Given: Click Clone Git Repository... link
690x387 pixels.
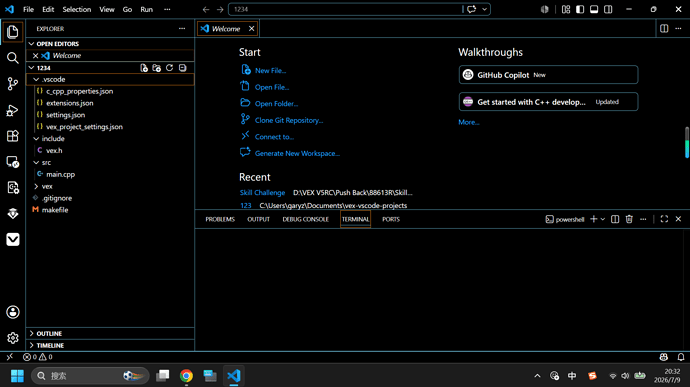Looking at the screenshot, I should [289, 120].
